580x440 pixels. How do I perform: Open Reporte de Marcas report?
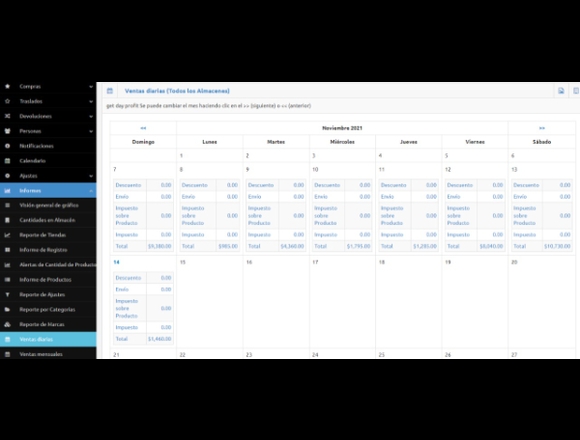click(x=48, y=324)
